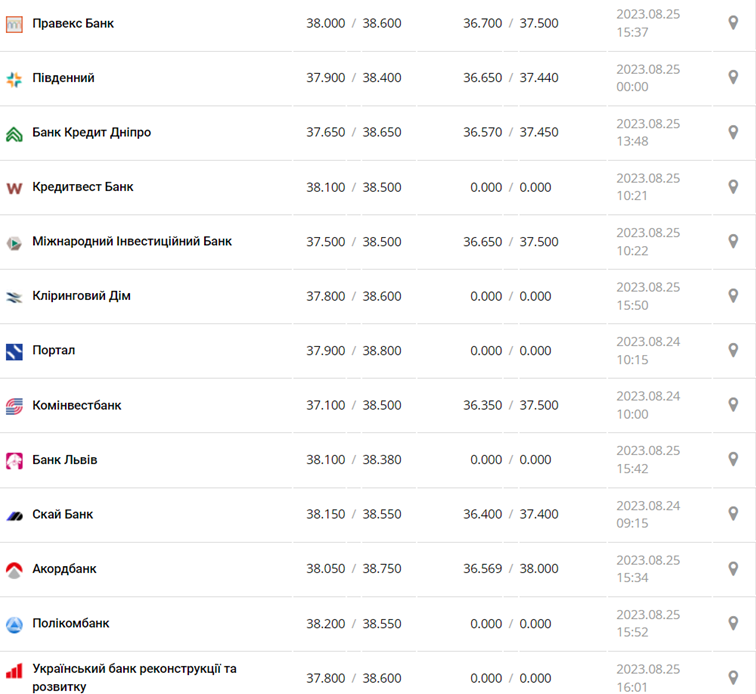The width and height of the screenshot is (756, 694).
Task: Open map location for Правекс Банк
Action: 733,23
